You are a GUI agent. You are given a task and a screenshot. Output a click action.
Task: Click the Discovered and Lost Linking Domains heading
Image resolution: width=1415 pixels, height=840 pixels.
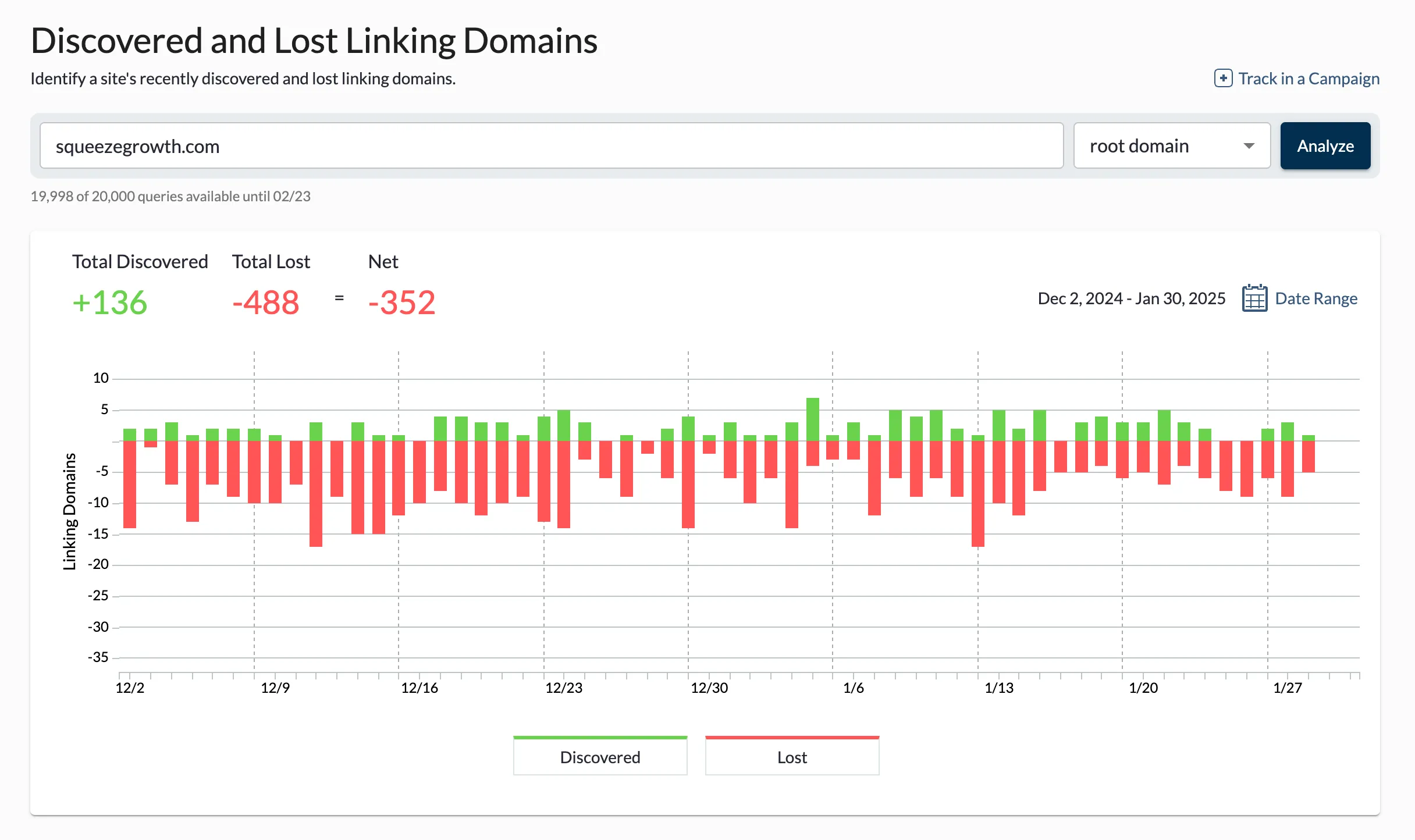pyautogui.click(x=314, y=41)
